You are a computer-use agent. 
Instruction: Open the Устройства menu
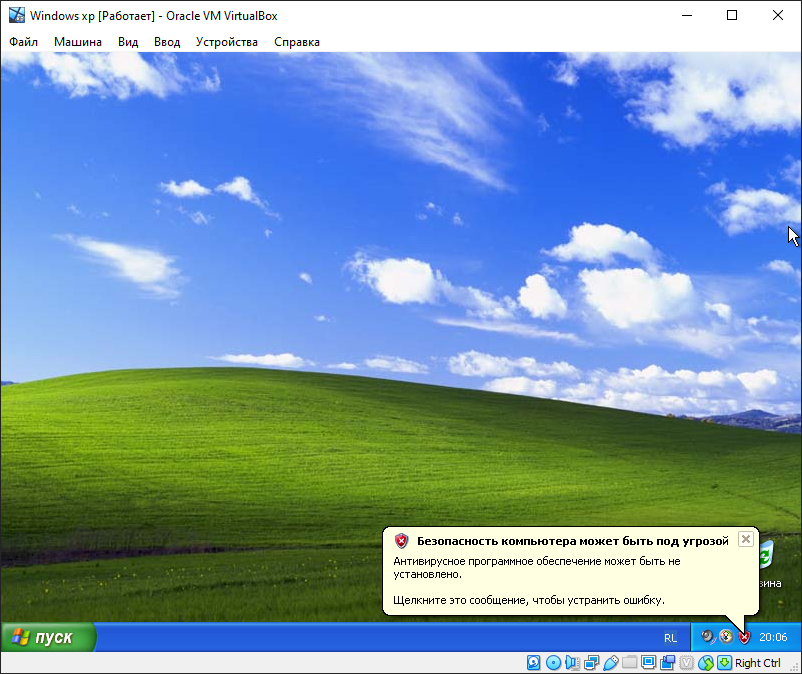pyautogui.click(x=227, y=42)
